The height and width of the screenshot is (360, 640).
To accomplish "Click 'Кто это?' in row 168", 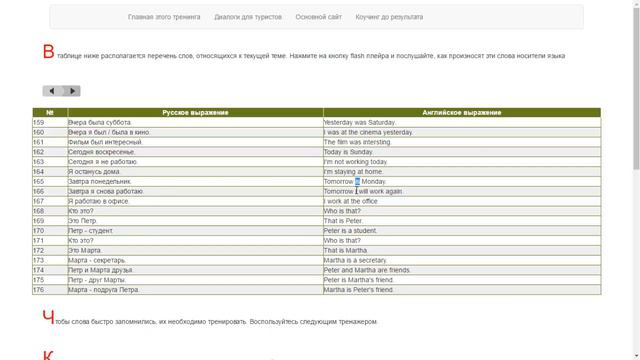I will coord(195,211).
